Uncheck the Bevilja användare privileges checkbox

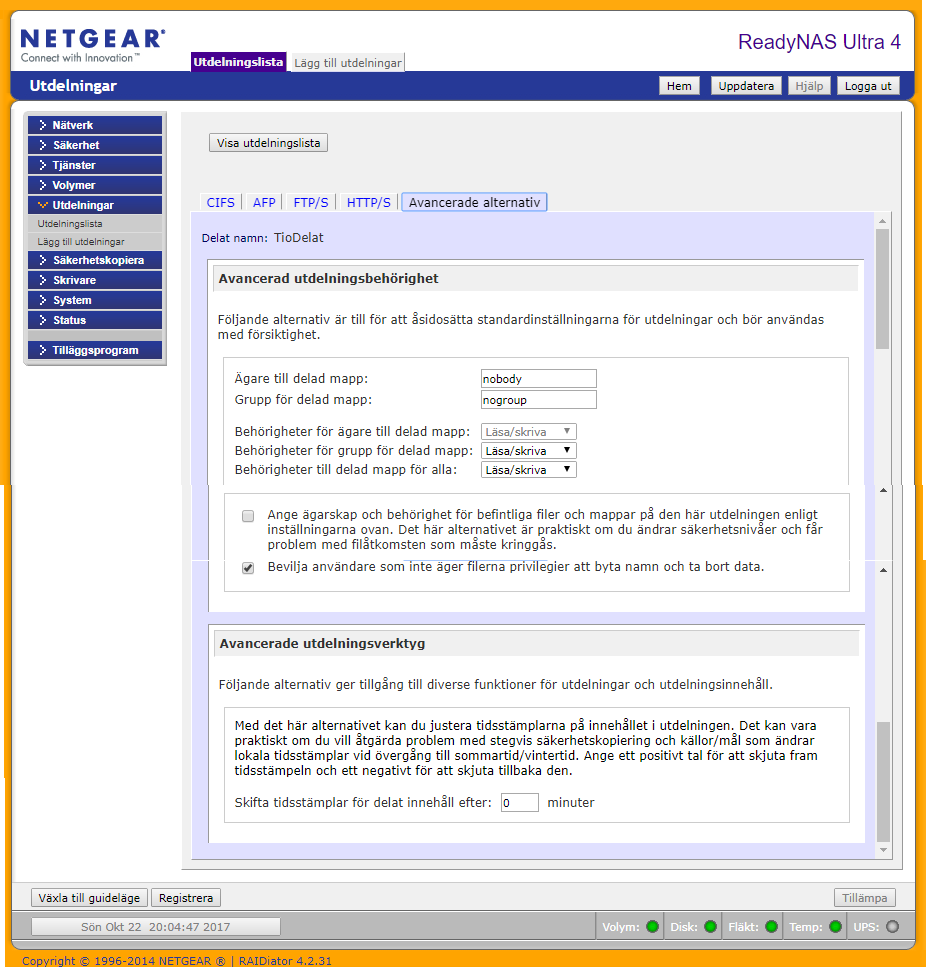point(248,568)
